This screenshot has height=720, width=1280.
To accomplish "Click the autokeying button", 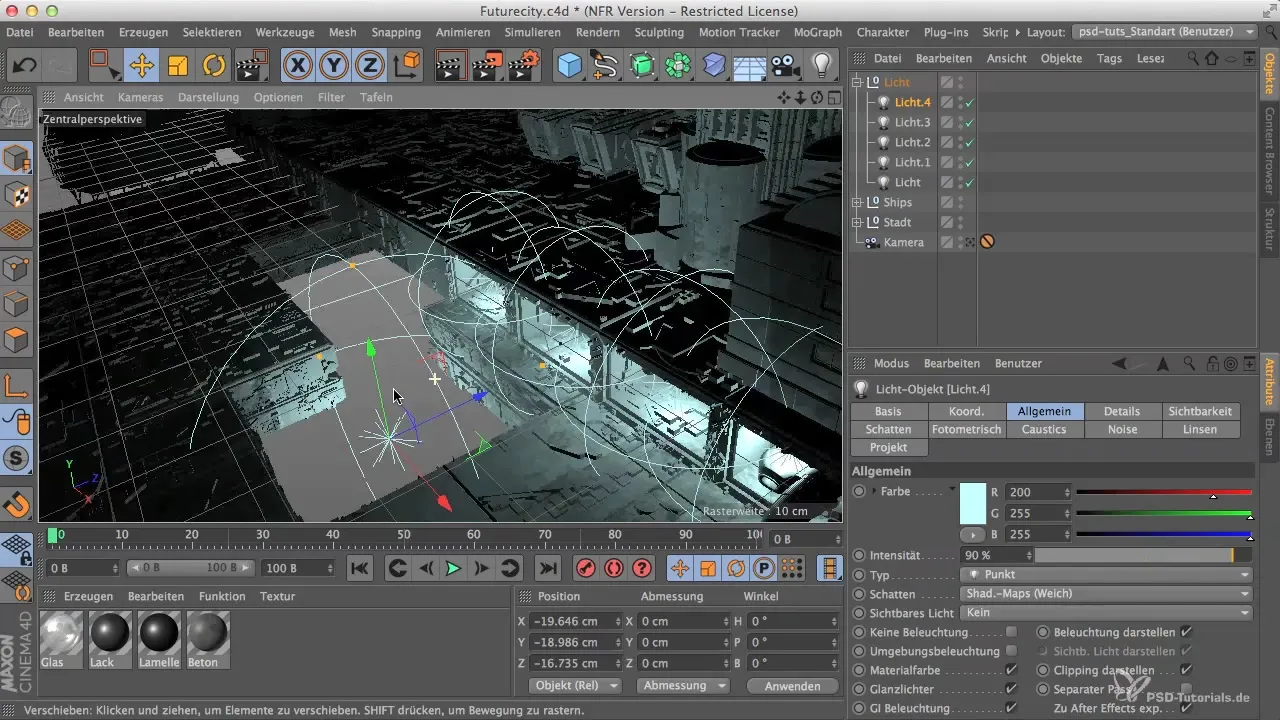I will tap(613, 568).
